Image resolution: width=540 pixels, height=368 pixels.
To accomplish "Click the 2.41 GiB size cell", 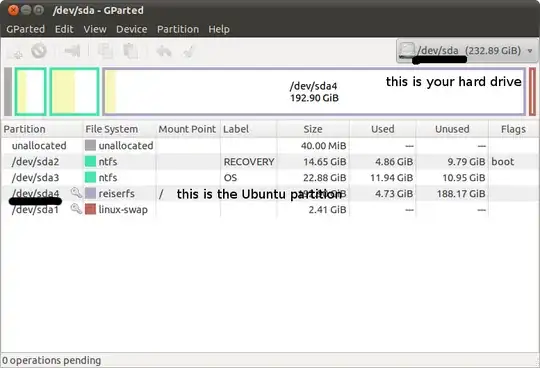I will (x=327, y=210).
